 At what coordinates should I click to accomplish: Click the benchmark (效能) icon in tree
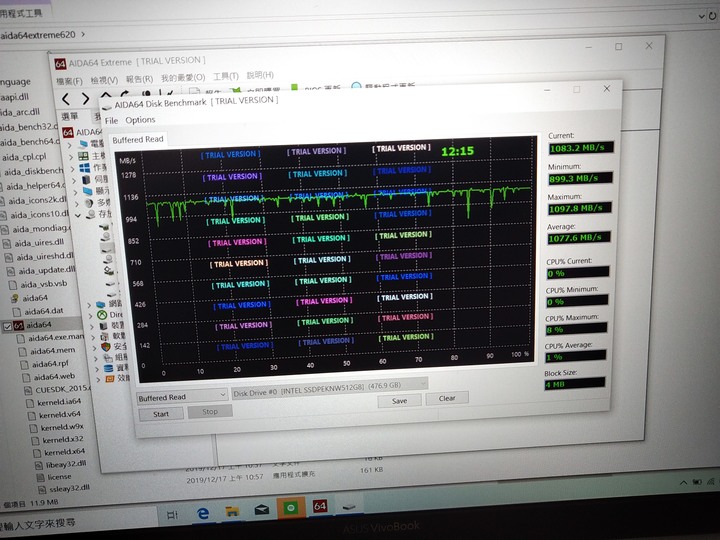point(110,379)
